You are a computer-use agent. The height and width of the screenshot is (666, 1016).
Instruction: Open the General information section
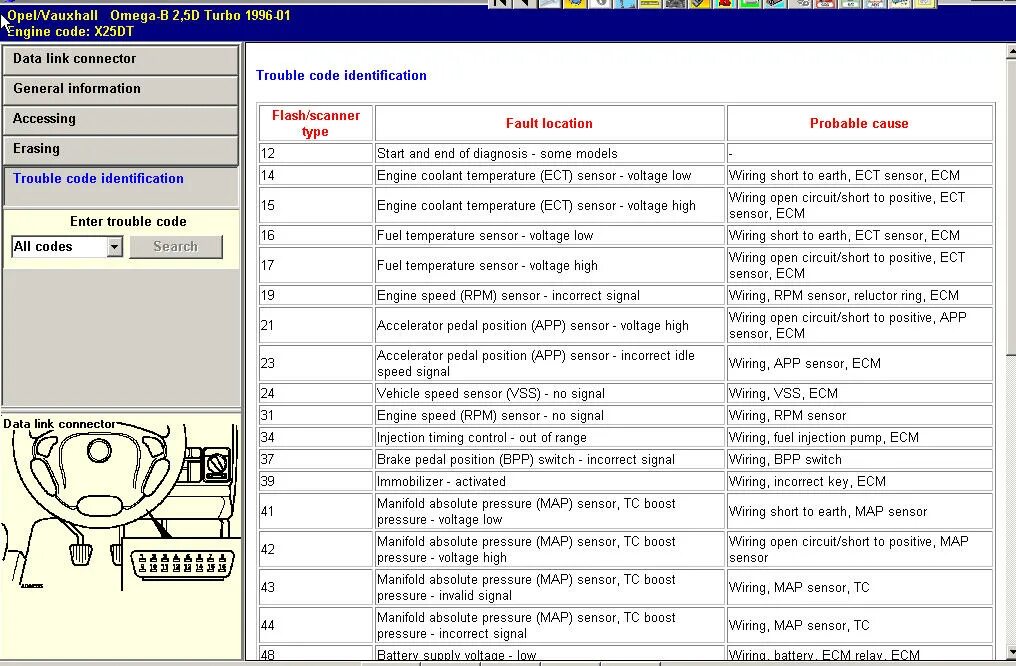(121, 89)
